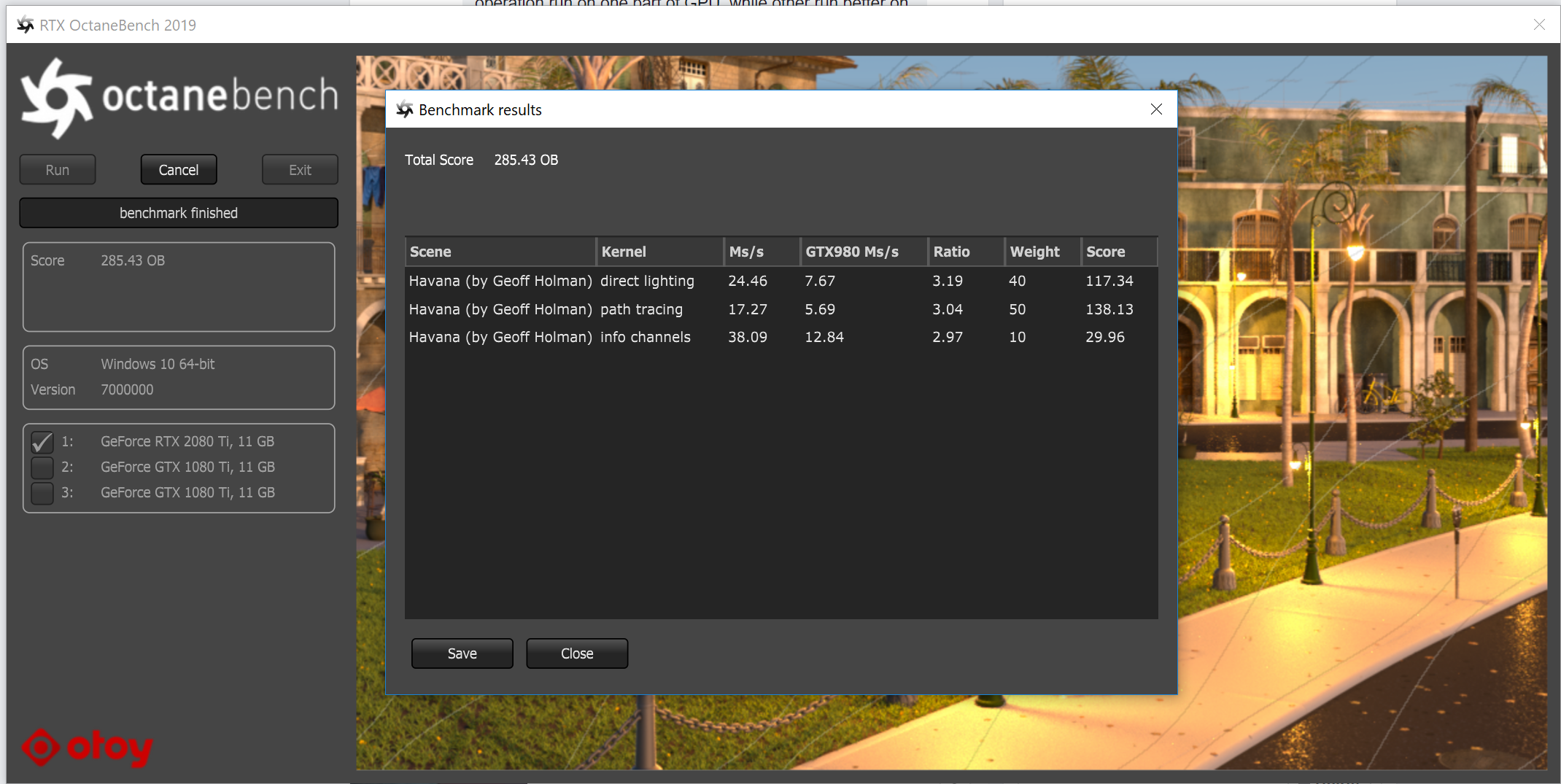Close the RTX OctaneBench 2019 window
Viewport: 1561px width, 784px height.
coord(1539,25)
